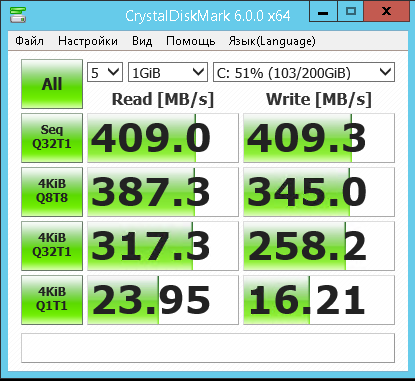The image size is (415, 381).
Task: Expand the 1GiB test size dropdown
Action: click(168, 72)
